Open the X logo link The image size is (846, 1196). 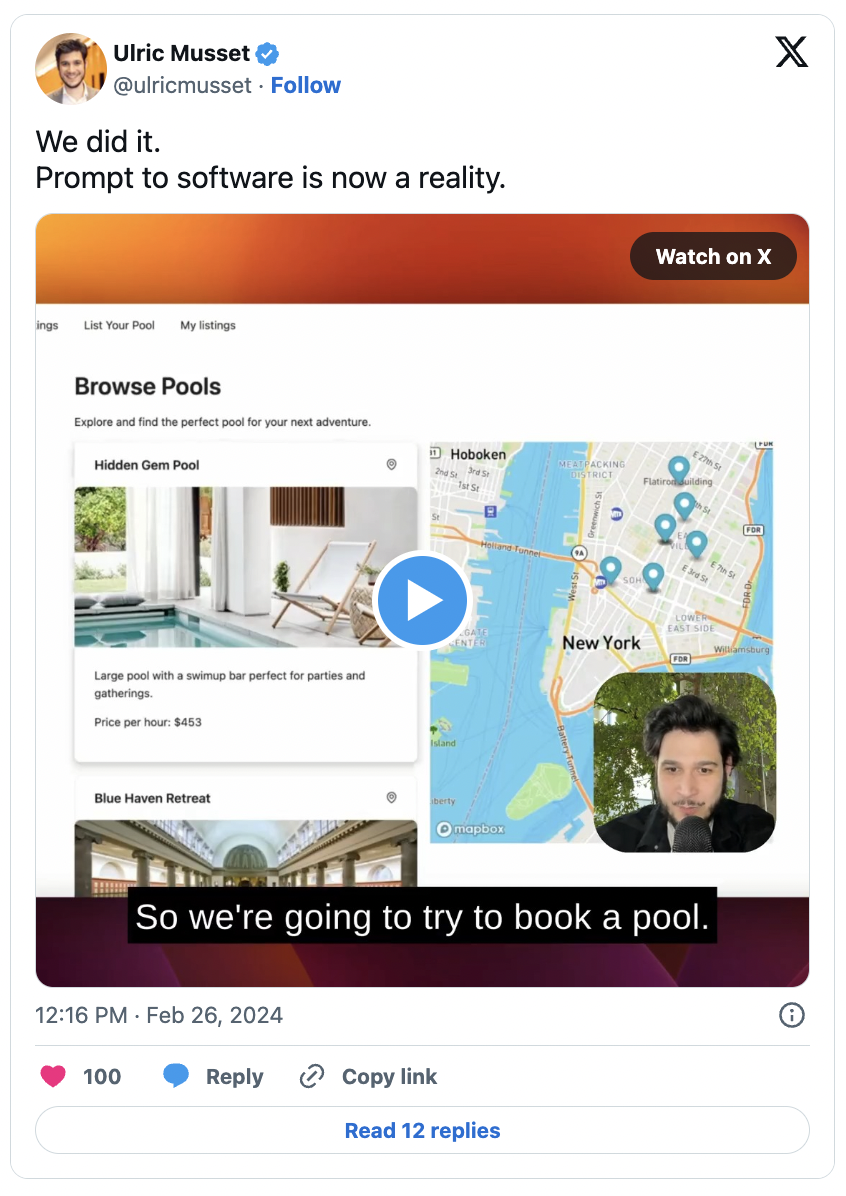tap(791, 52)
